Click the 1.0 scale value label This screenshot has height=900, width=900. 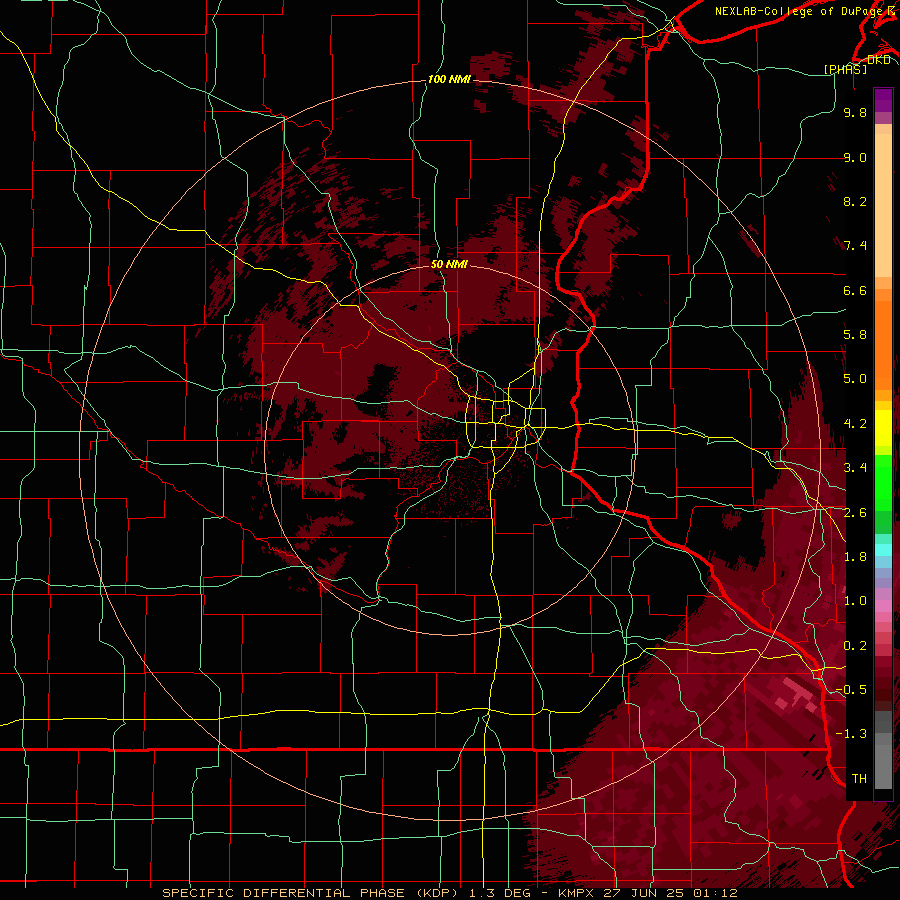(855, 601)
